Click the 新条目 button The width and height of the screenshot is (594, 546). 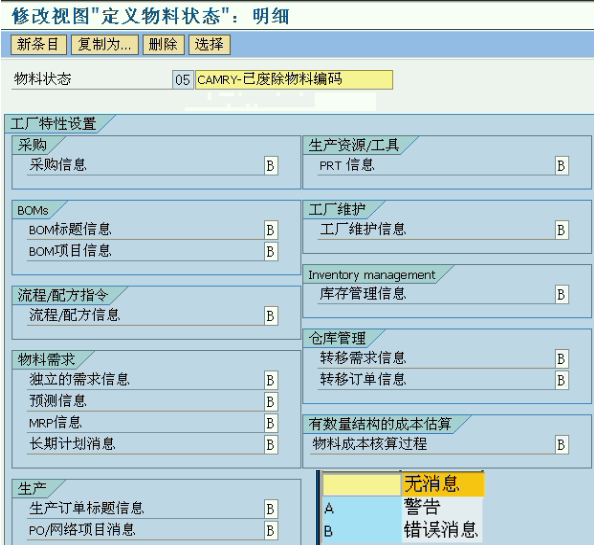pyautogui.click(x=39, y=45)
